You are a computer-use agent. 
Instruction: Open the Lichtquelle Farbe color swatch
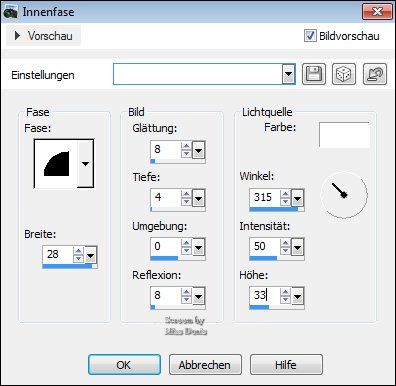(344, 135)
